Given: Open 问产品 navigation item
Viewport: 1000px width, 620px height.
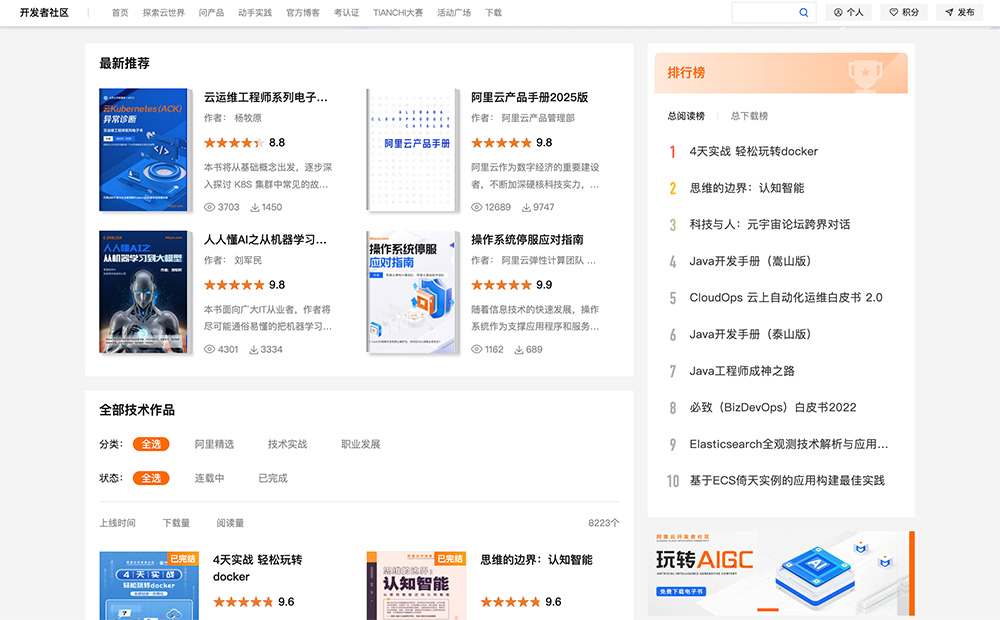Looking at the screenshot, I should 211,13.
